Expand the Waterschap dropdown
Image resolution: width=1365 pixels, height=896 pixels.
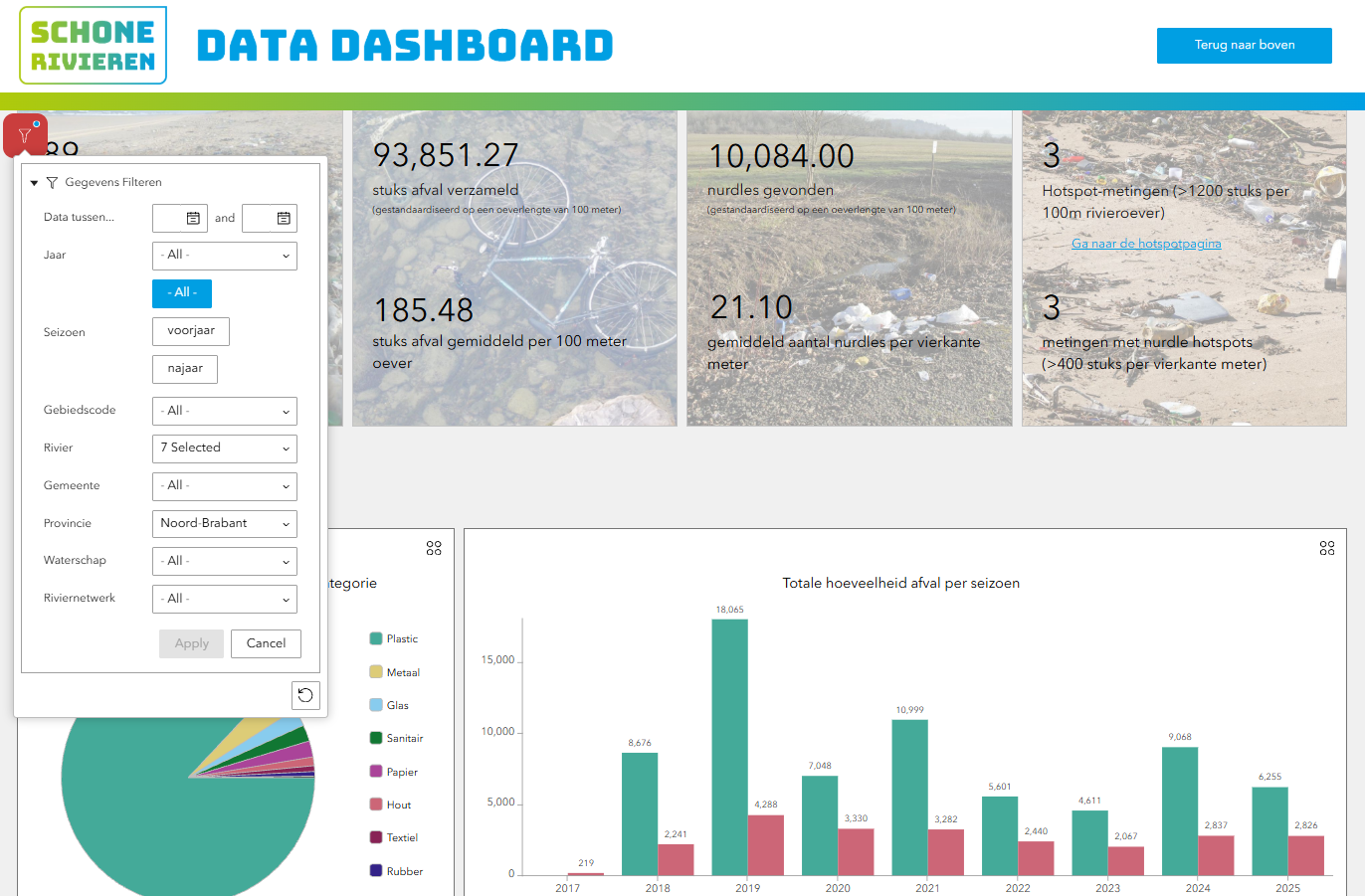tap(225, 562)
